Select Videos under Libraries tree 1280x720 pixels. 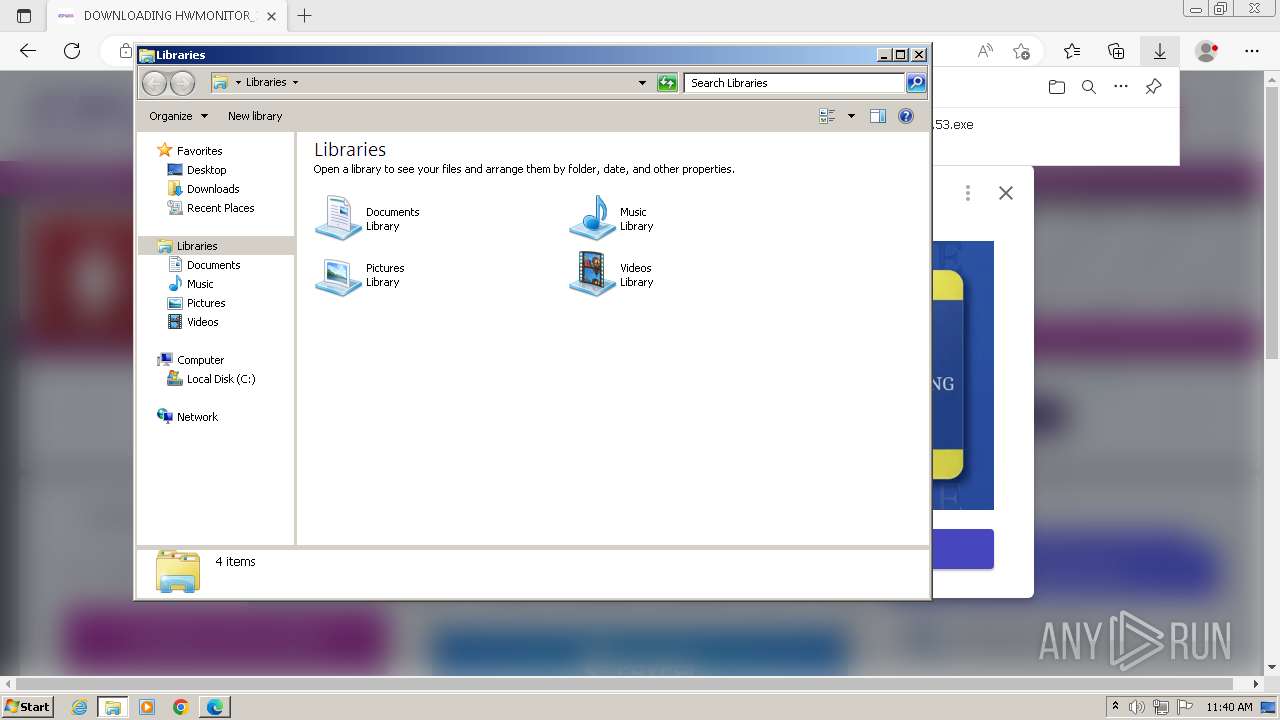202,322
